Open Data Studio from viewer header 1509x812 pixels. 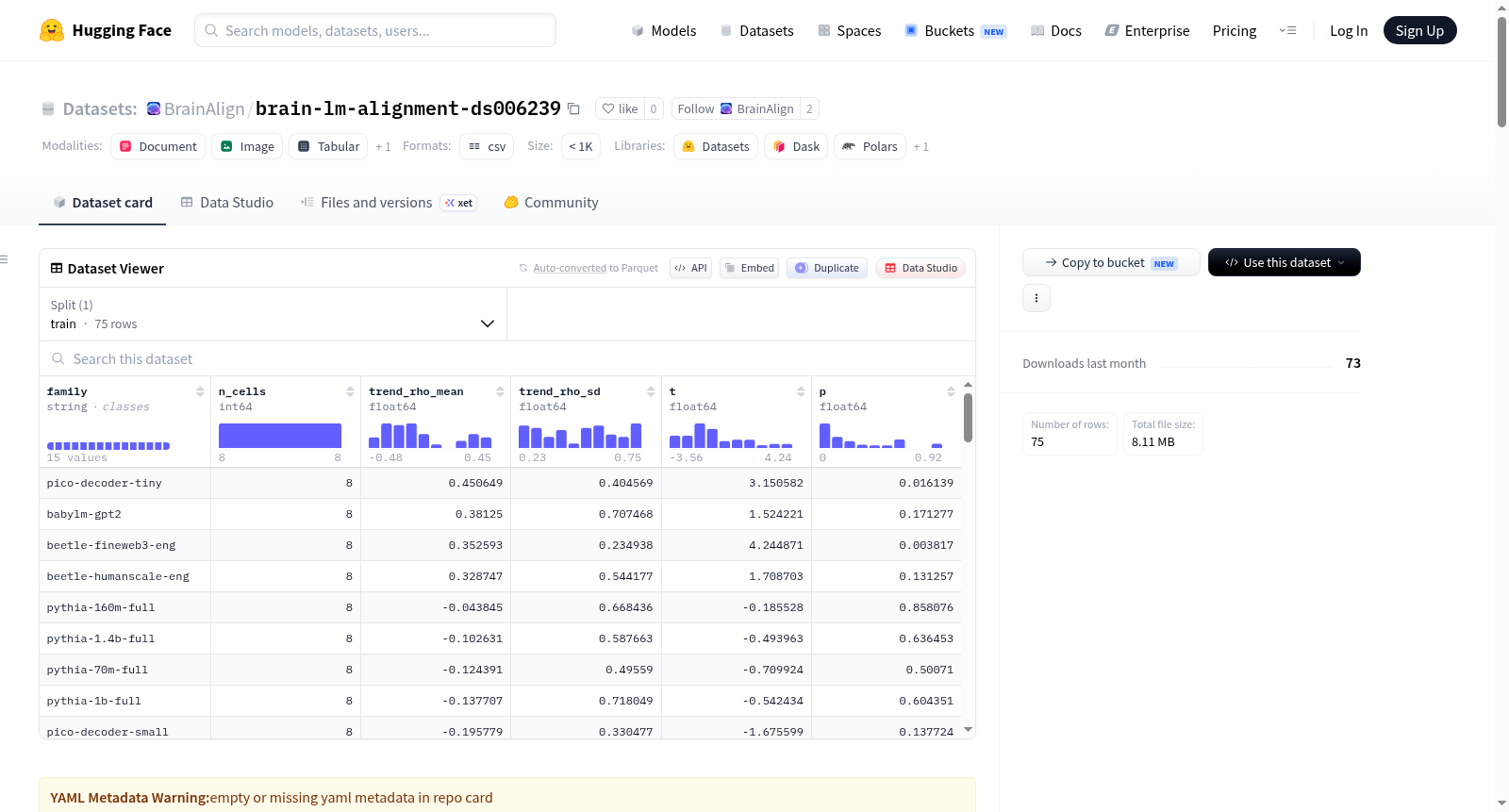[920, 268]
